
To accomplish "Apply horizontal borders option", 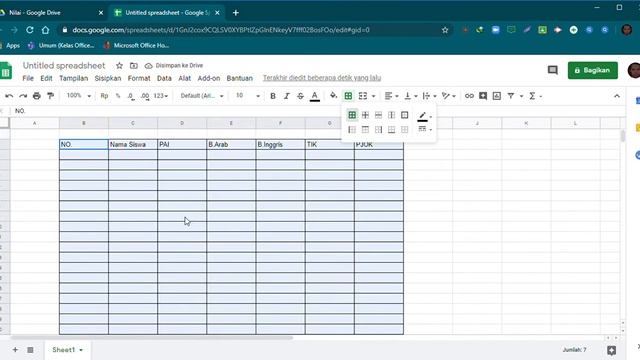I will coord(378,115).
